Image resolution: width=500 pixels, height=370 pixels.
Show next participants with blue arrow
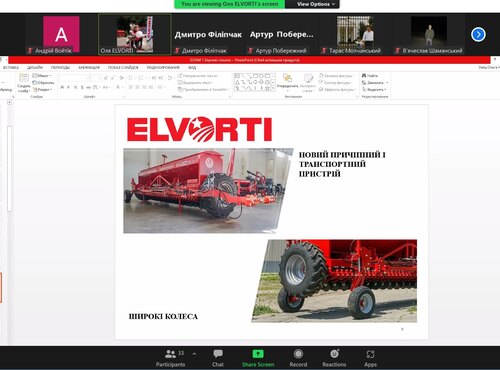(478, 34)
